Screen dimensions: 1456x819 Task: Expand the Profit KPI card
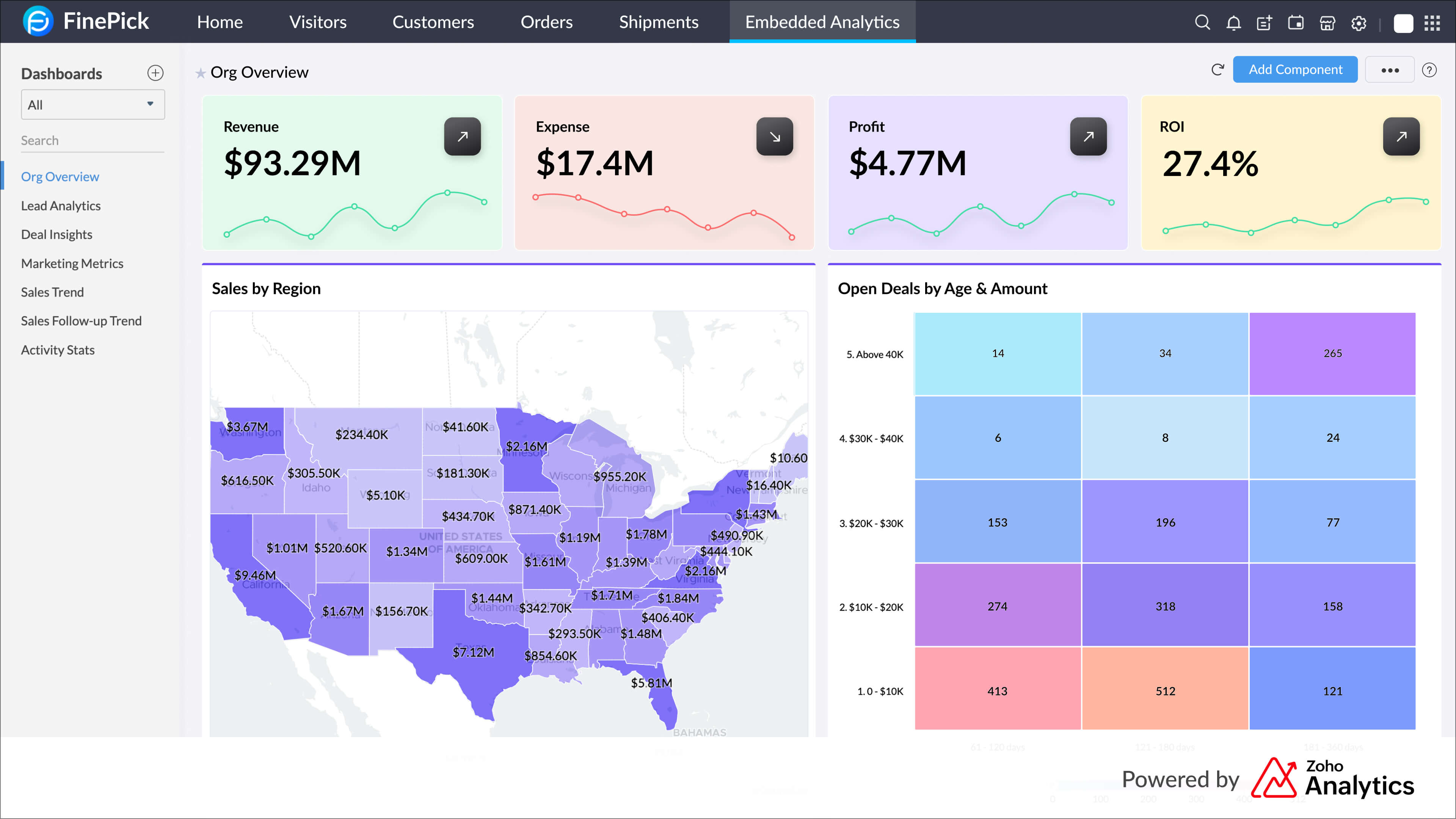1086,136
